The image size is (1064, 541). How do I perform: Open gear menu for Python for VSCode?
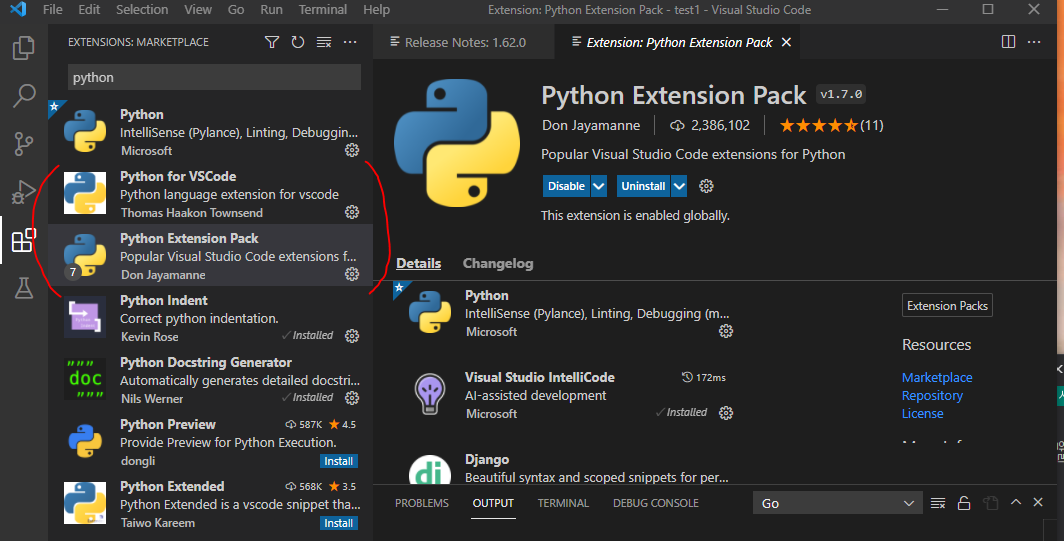click(352, 212)
